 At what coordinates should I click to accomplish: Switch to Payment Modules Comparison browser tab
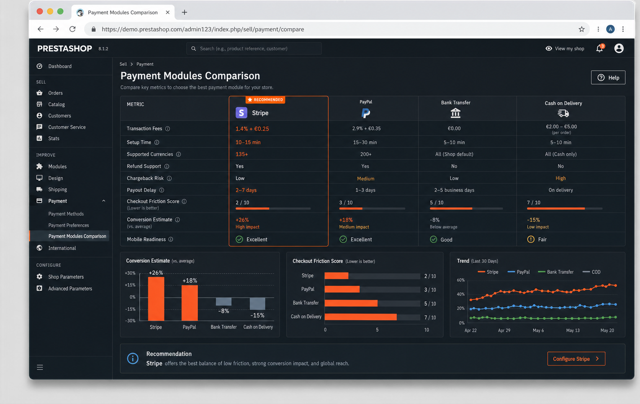(x=123, y=13)
